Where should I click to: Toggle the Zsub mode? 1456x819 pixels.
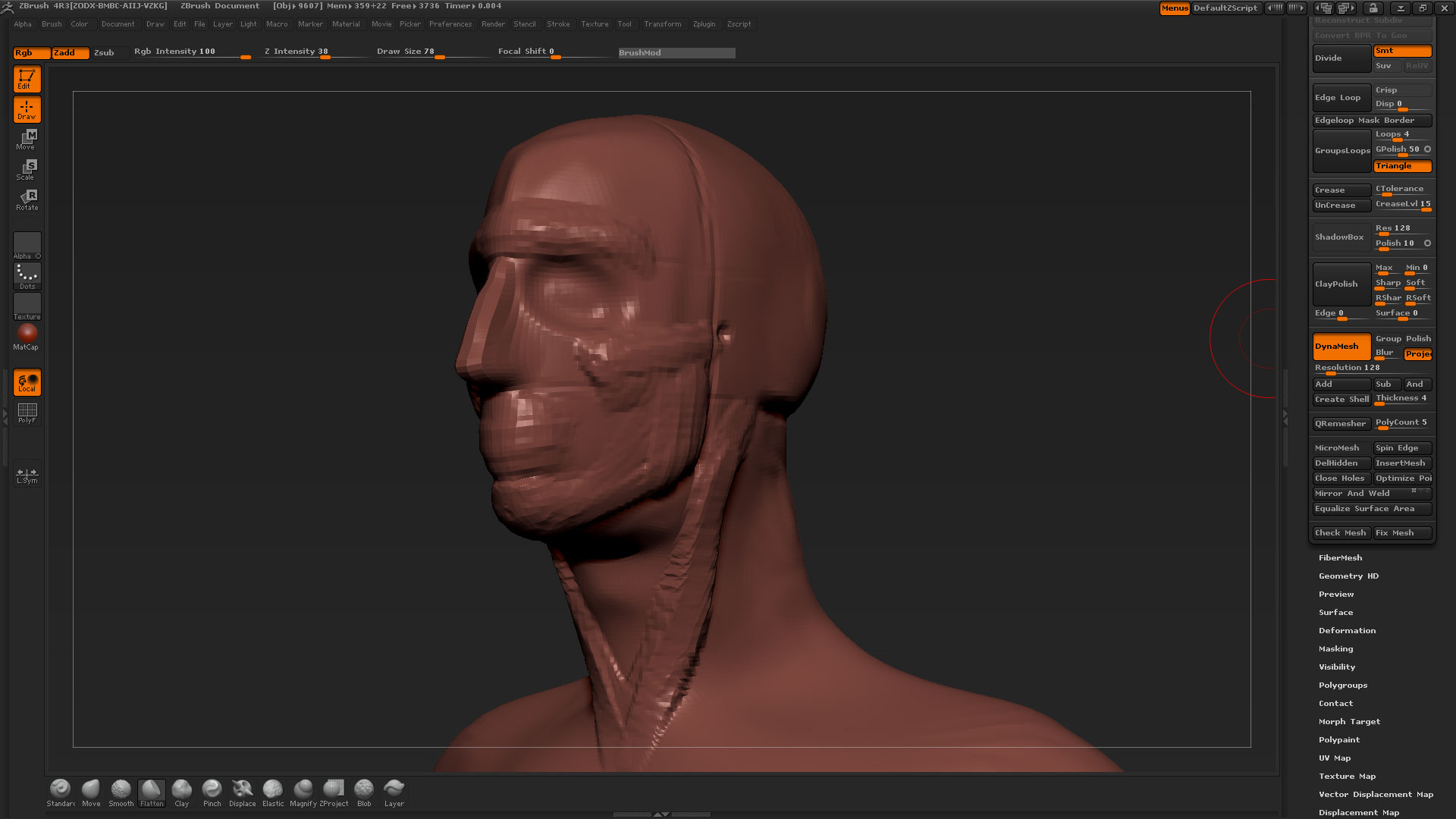tap(104, 52)
